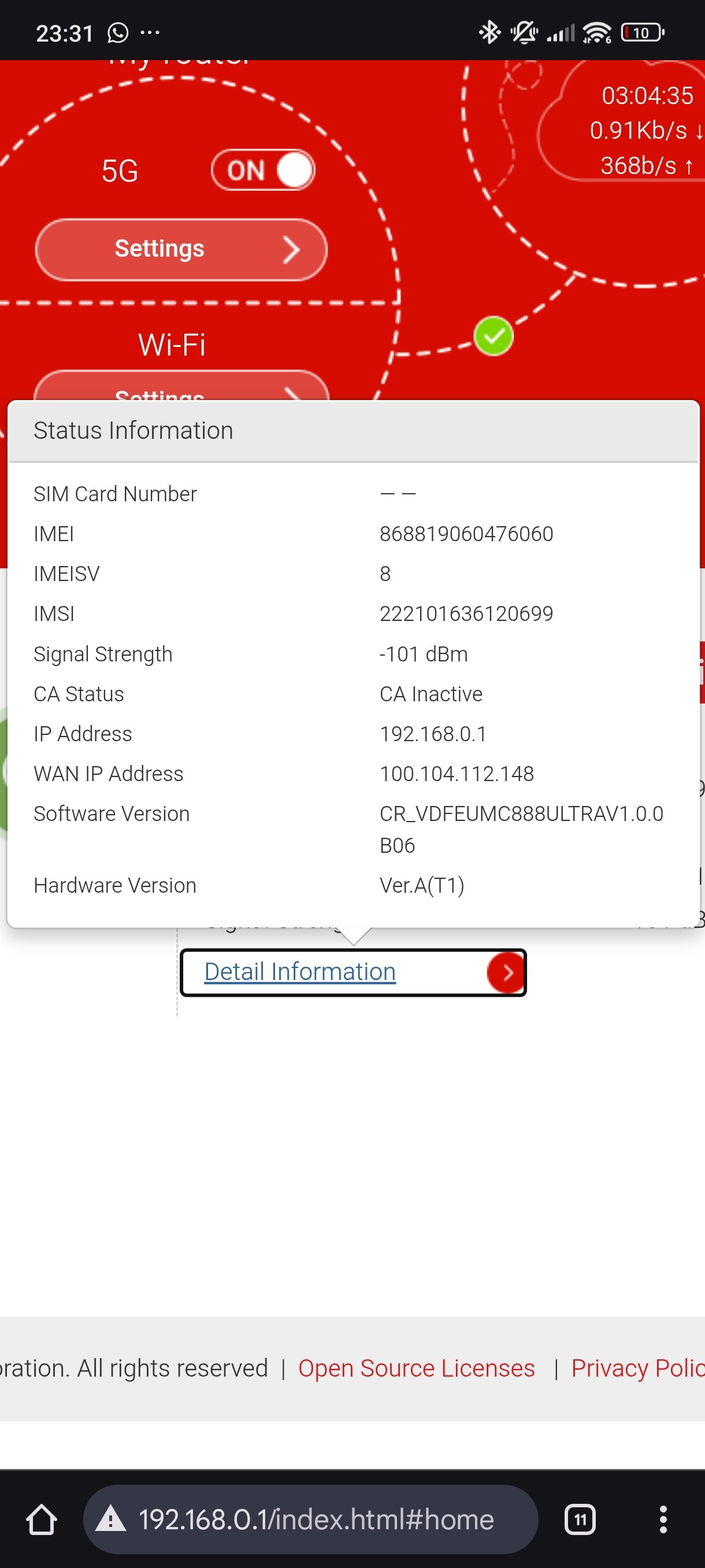Open the 5G Settings button
The width and height of the screenshot is (705, 1568).
coord(181,250)
